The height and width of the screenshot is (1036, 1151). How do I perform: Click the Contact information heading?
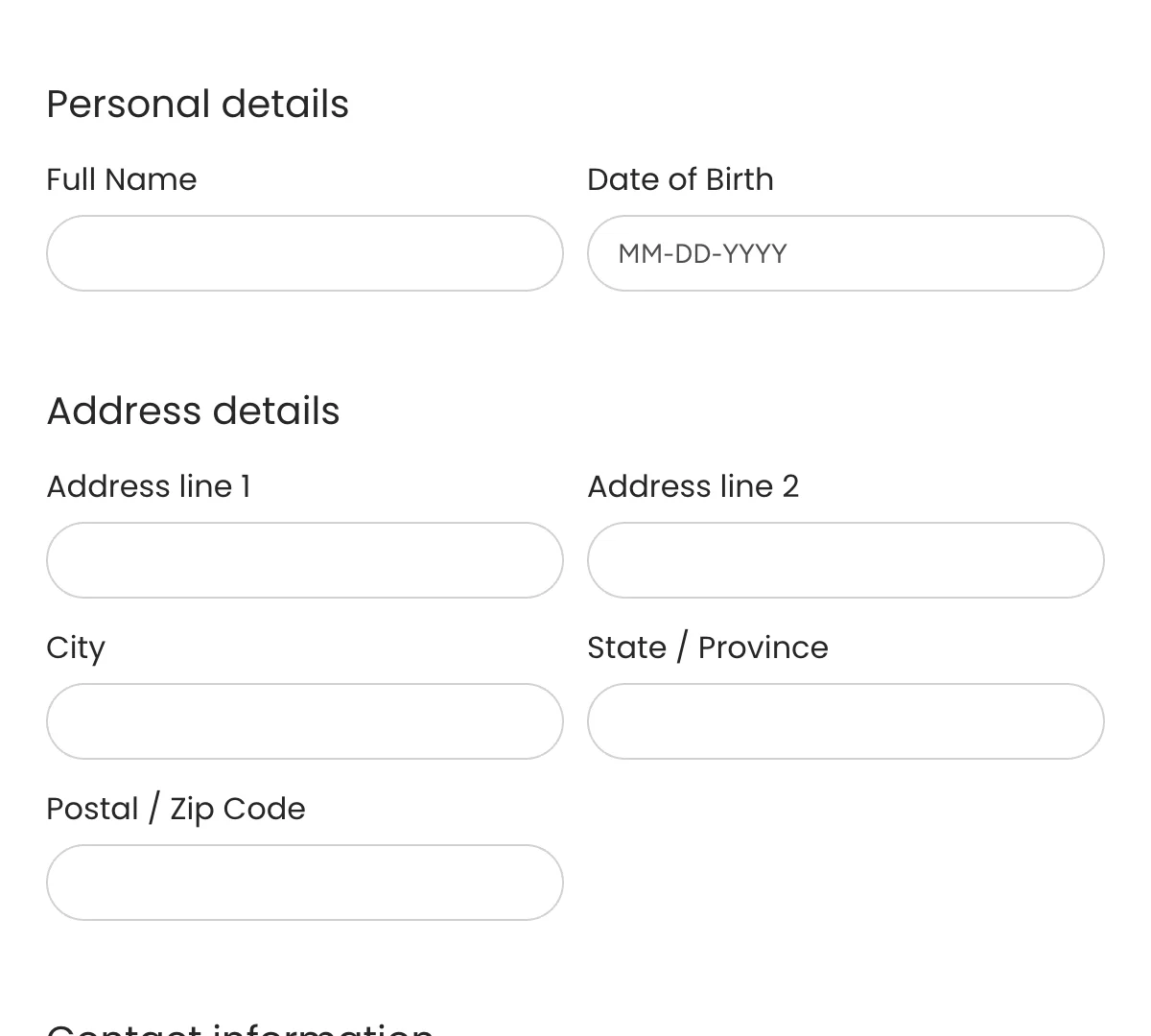pos(240,1028)
